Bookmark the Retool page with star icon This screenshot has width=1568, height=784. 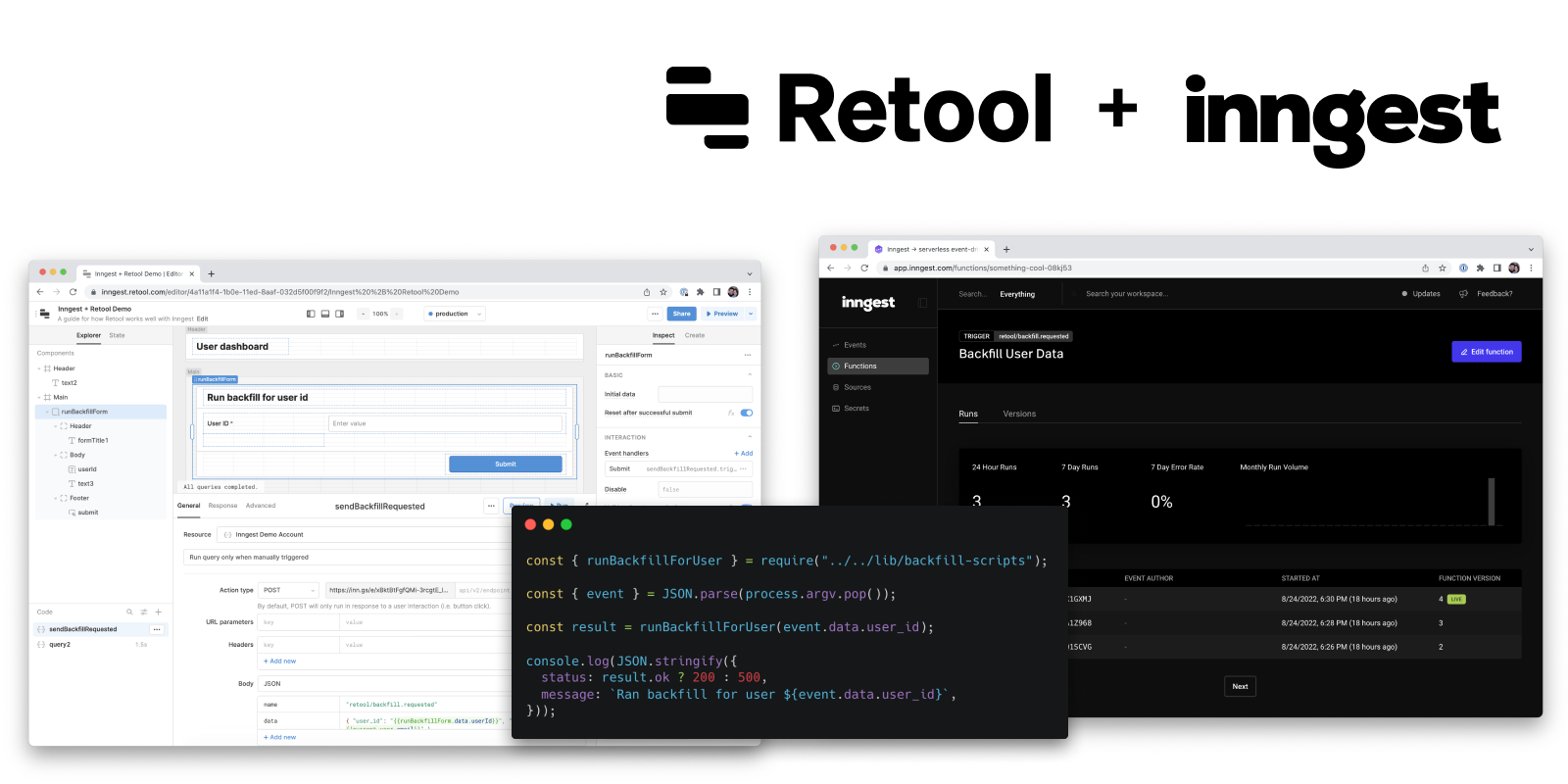tap(663, 292)
